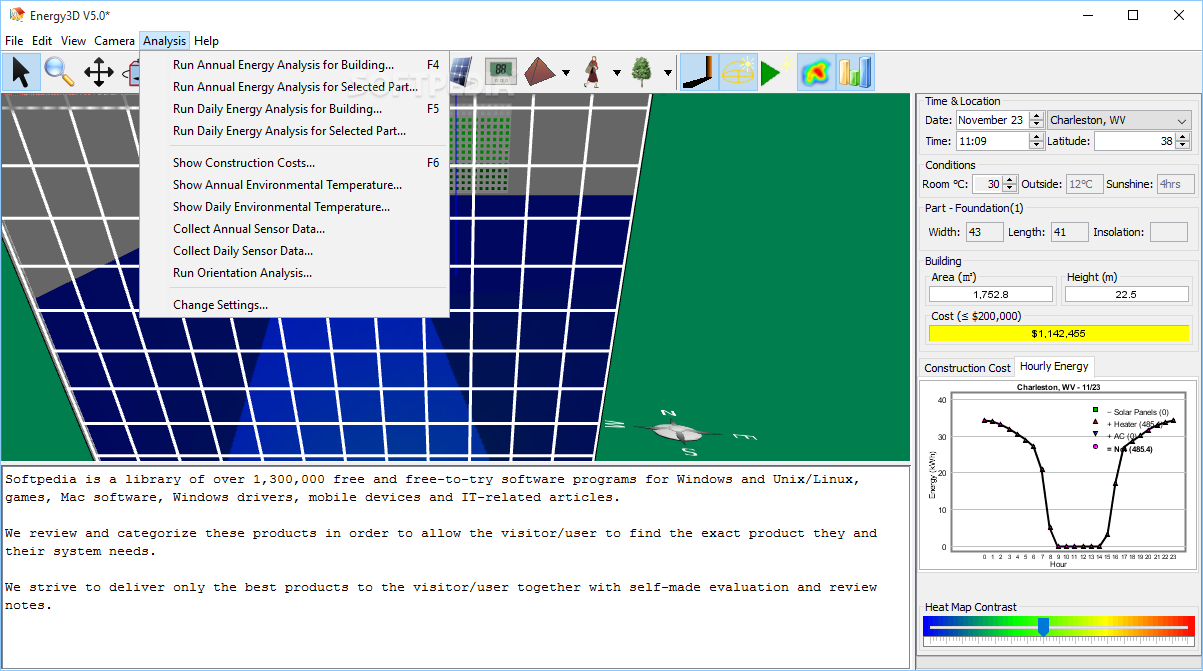Click the Outside temperature 12°C field

click(x=1085, y=184)
